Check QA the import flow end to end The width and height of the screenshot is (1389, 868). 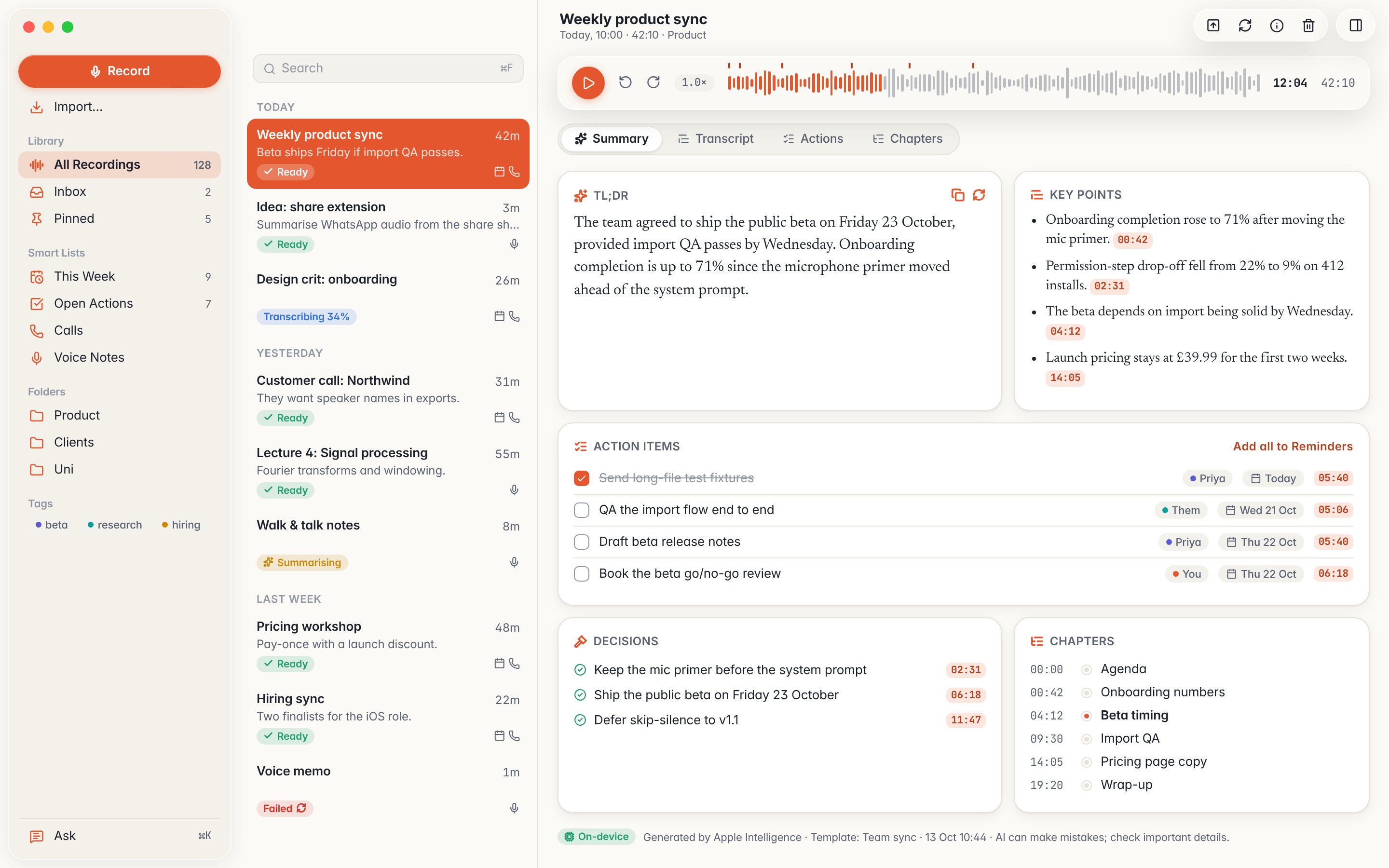582,510
